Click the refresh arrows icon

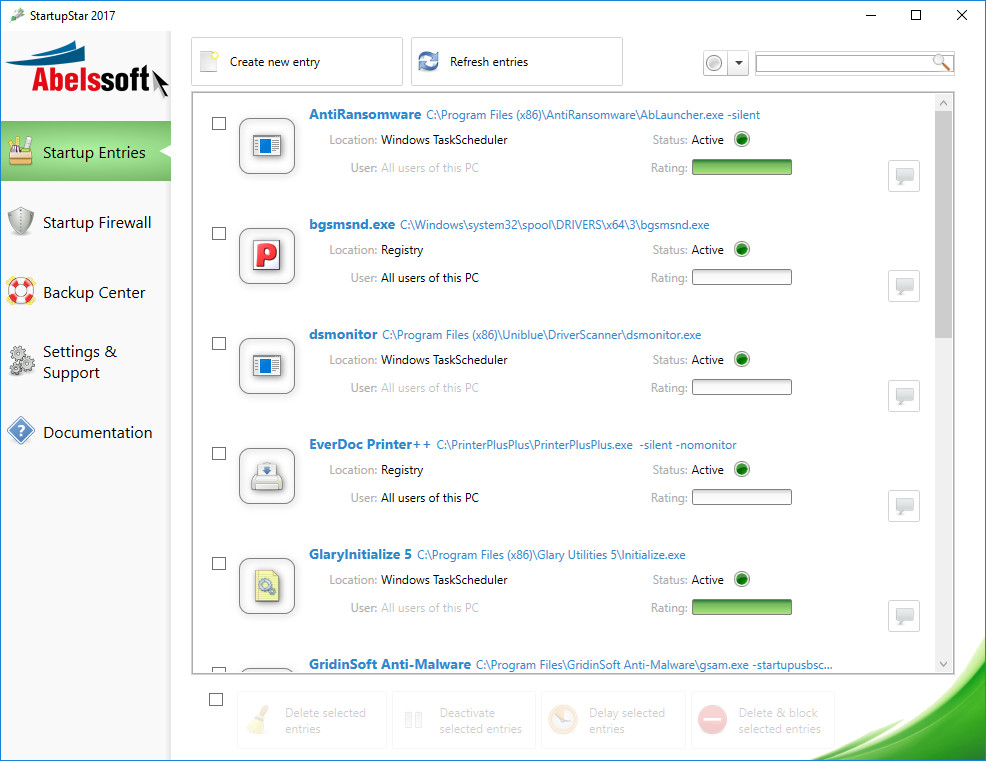(429, 61)
